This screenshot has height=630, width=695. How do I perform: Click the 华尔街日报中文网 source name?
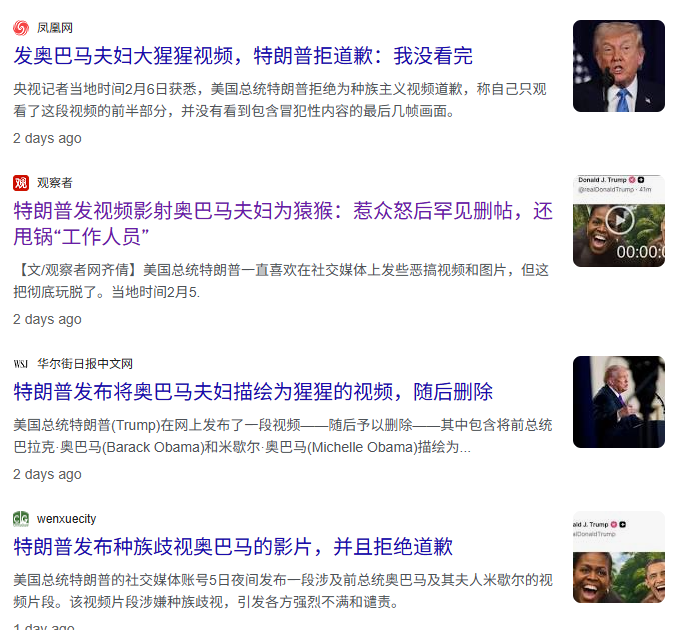85,364
